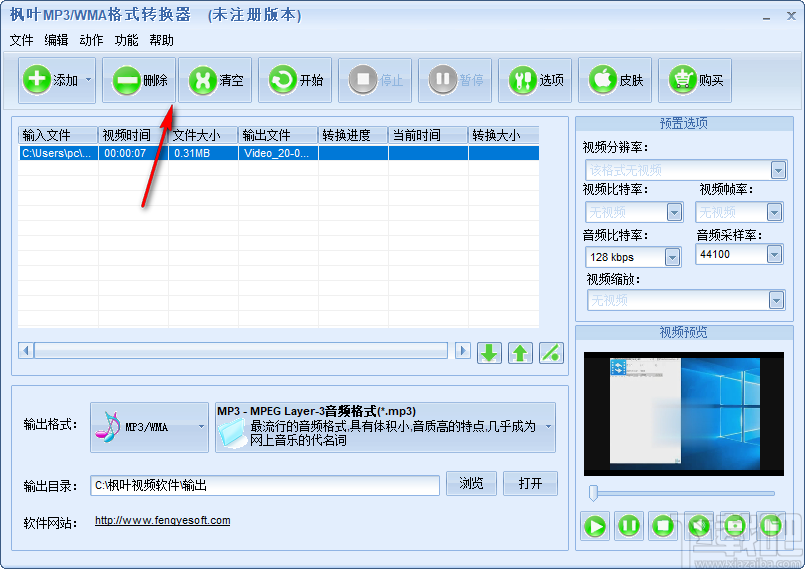Click the 转换进度 column header

353,135
